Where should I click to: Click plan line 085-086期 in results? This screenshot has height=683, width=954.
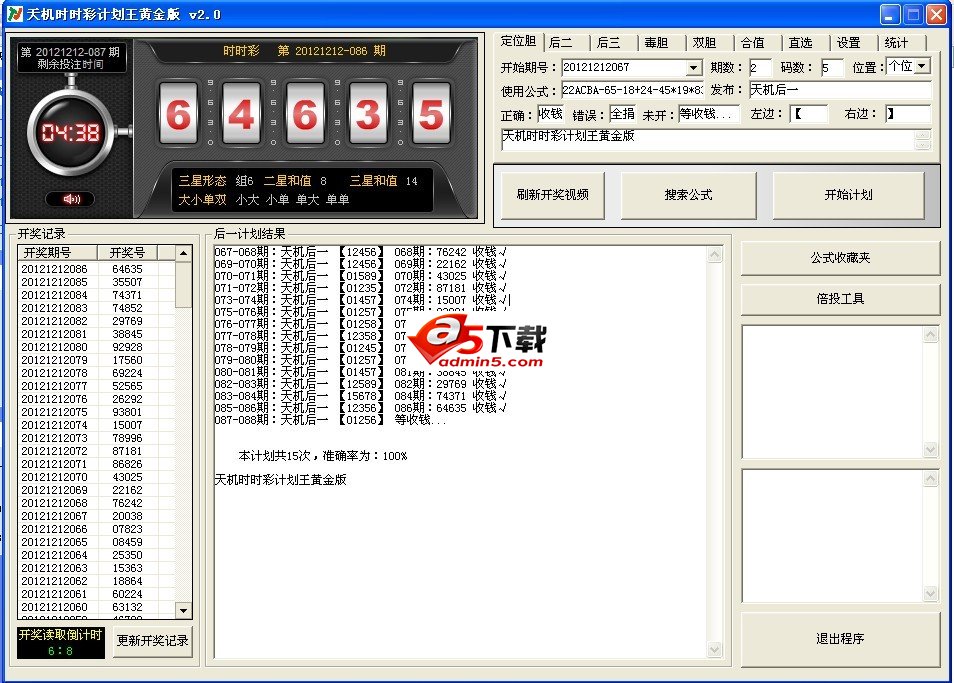(x=361, y=407)
